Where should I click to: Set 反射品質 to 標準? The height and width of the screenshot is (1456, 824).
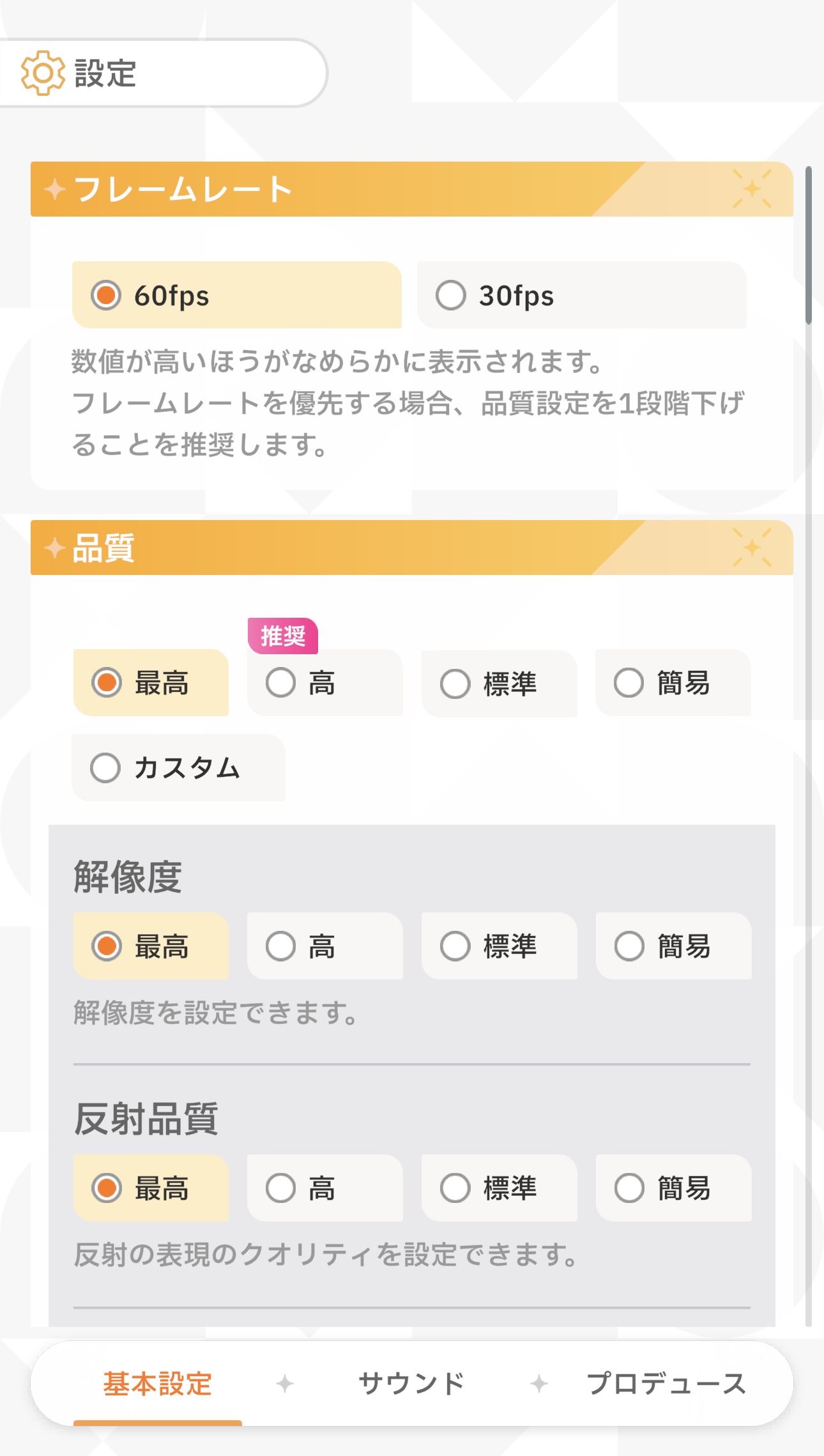click(x=499, y=1188)
